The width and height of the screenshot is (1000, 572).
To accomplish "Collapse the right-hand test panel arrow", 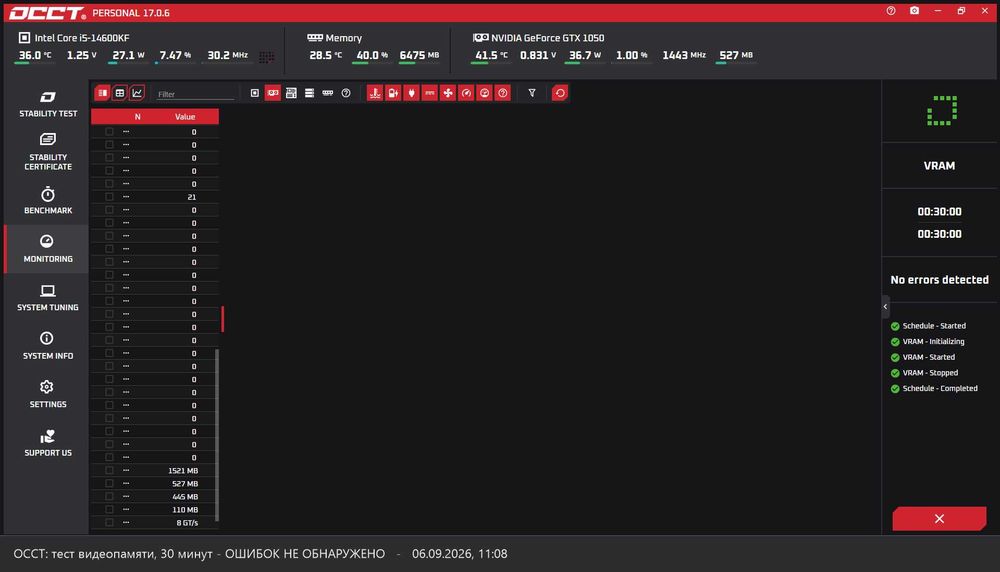I will click(885, 307).
